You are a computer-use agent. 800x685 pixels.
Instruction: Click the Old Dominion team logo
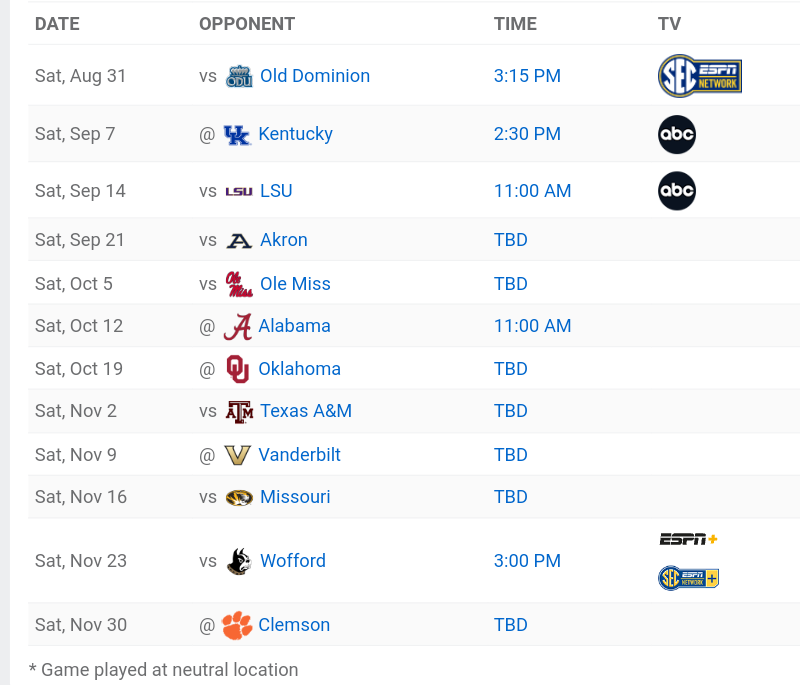[239, 76]
